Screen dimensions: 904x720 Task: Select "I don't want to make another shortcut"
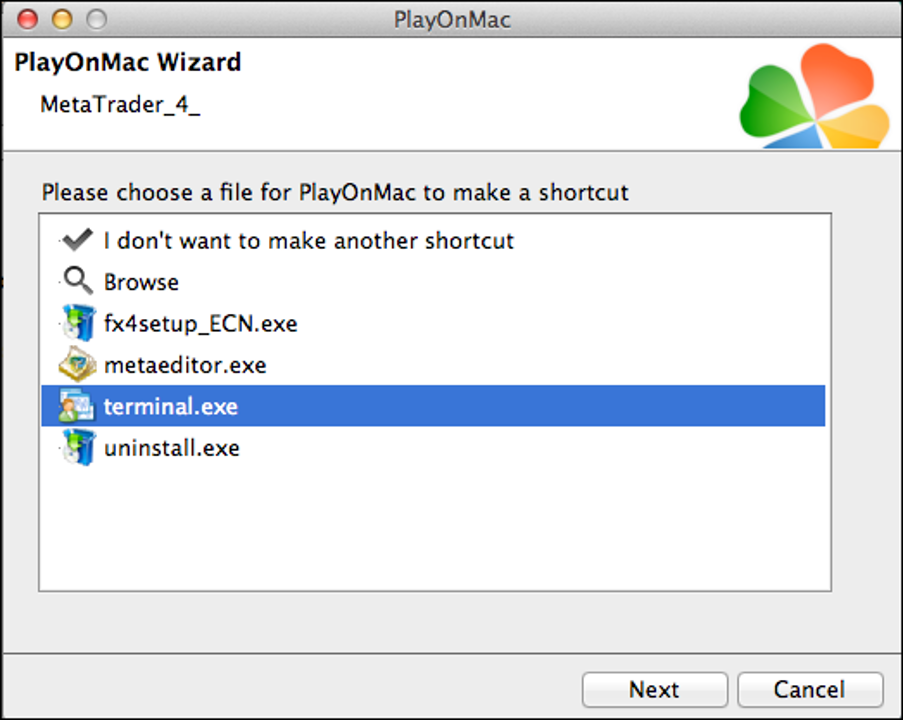click(x=309, y=241)
